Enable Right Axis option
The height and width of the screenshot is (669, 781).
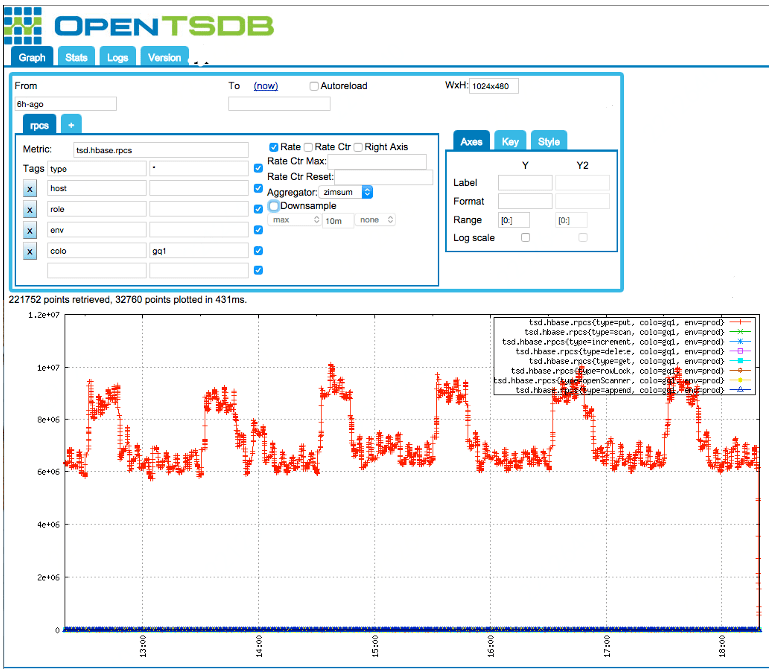359,147
